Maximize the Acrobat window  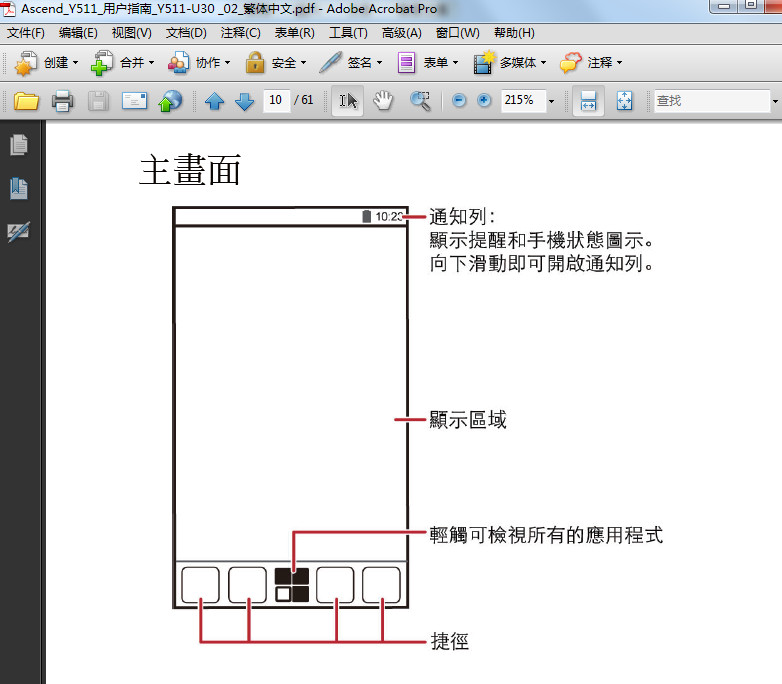pos(750,5)
